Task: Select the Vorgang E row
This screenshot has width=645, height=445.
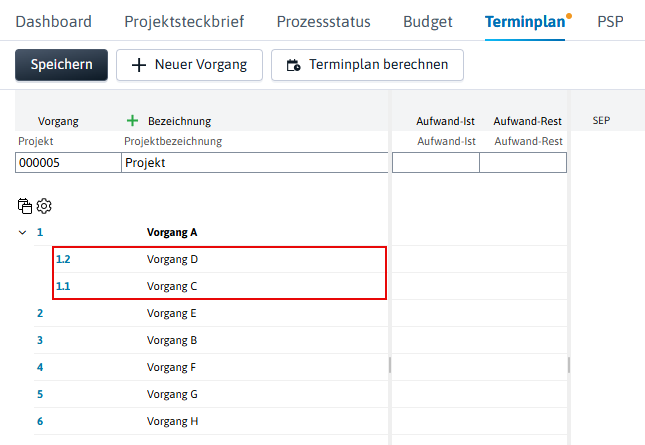Action: (211, 313)
